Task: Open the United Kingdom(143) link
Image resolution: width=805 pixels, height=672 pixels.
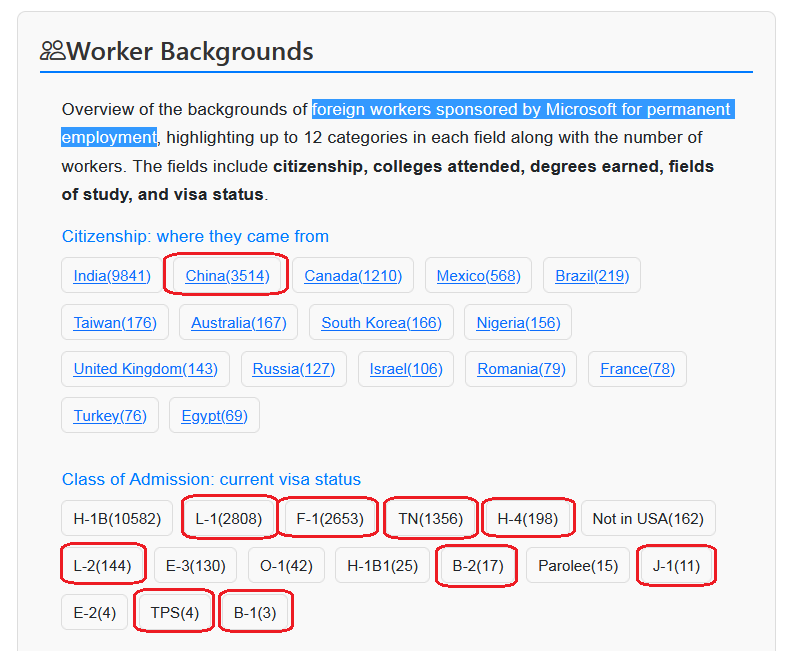Action: tap(145, 369)
